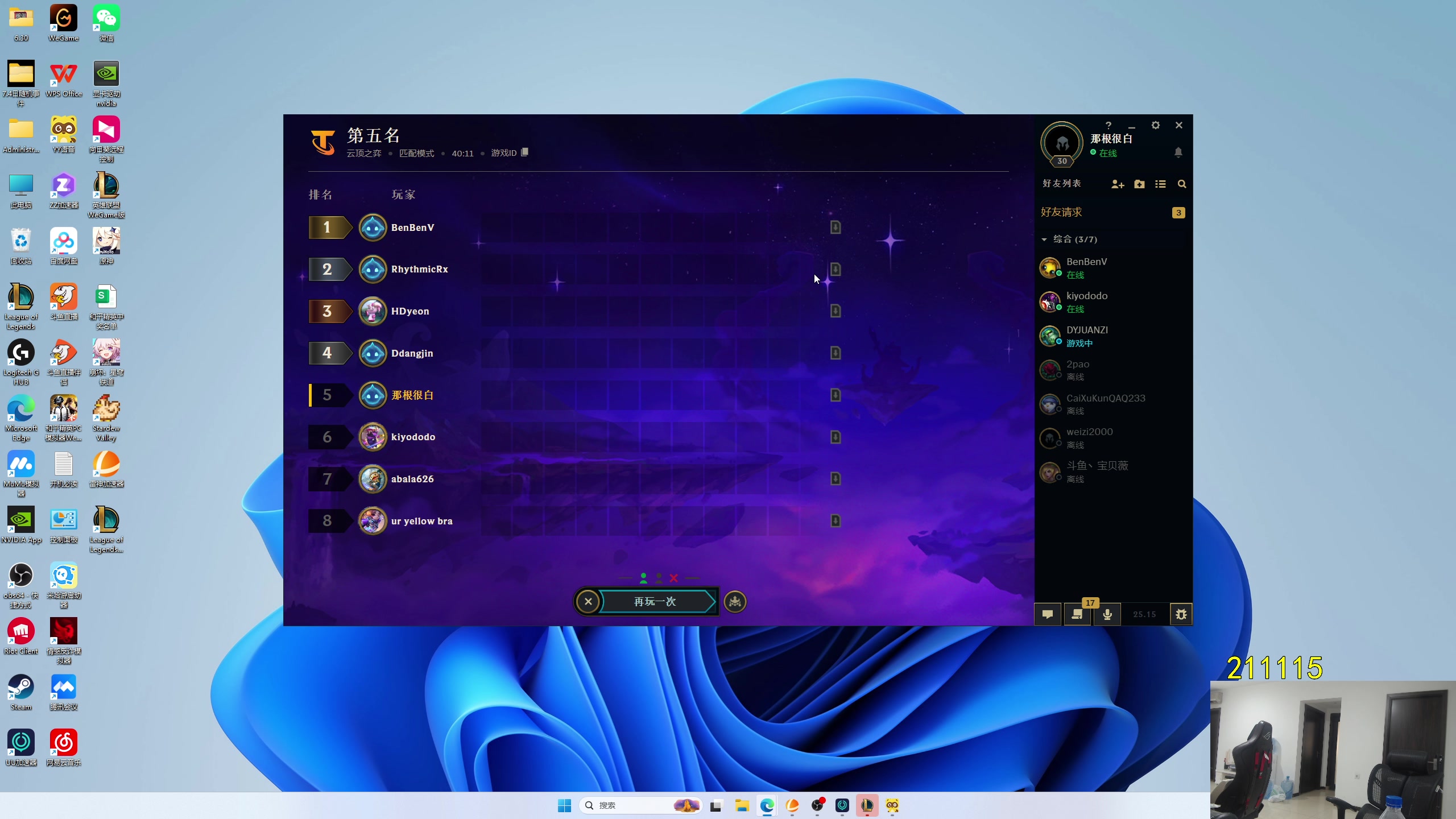This screenshot has width=1456, height=819.
Task: Click RhythmicRx's row detail icon
Action: (835, 269)
